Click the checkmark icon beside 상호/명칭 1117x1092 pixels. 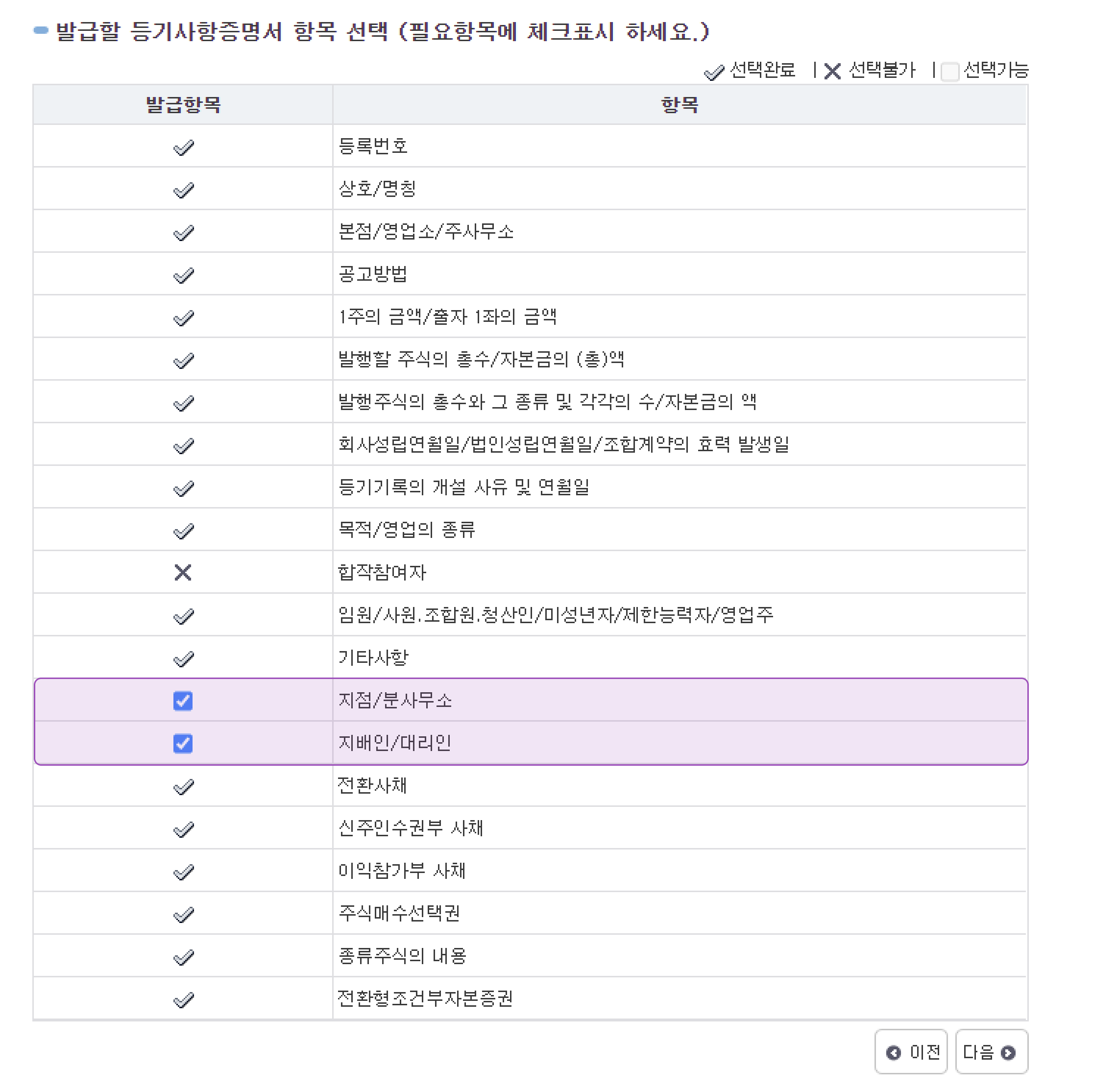(183, 189)
